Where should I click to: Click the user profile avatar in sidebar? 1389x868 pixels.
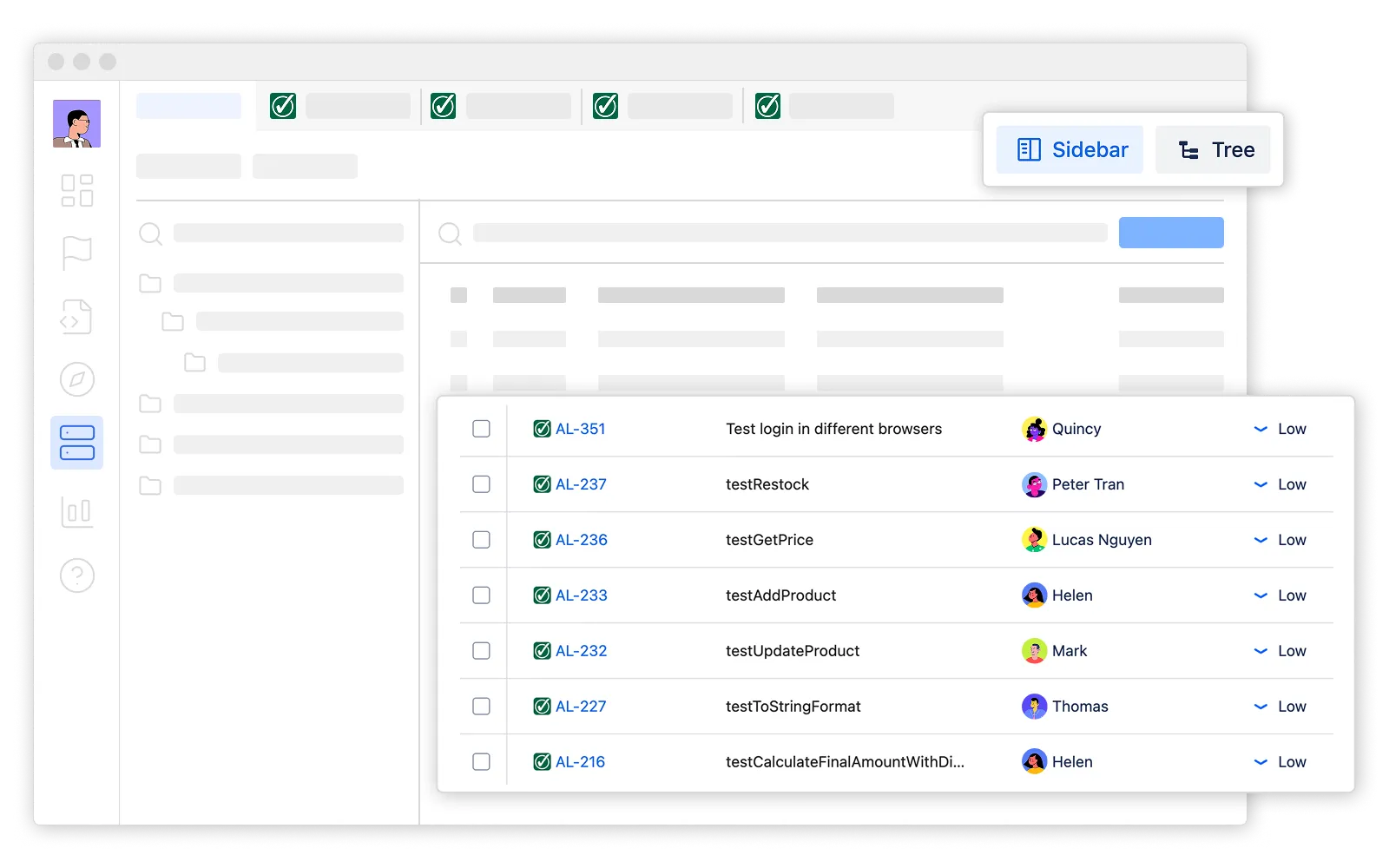coord(76,123)
